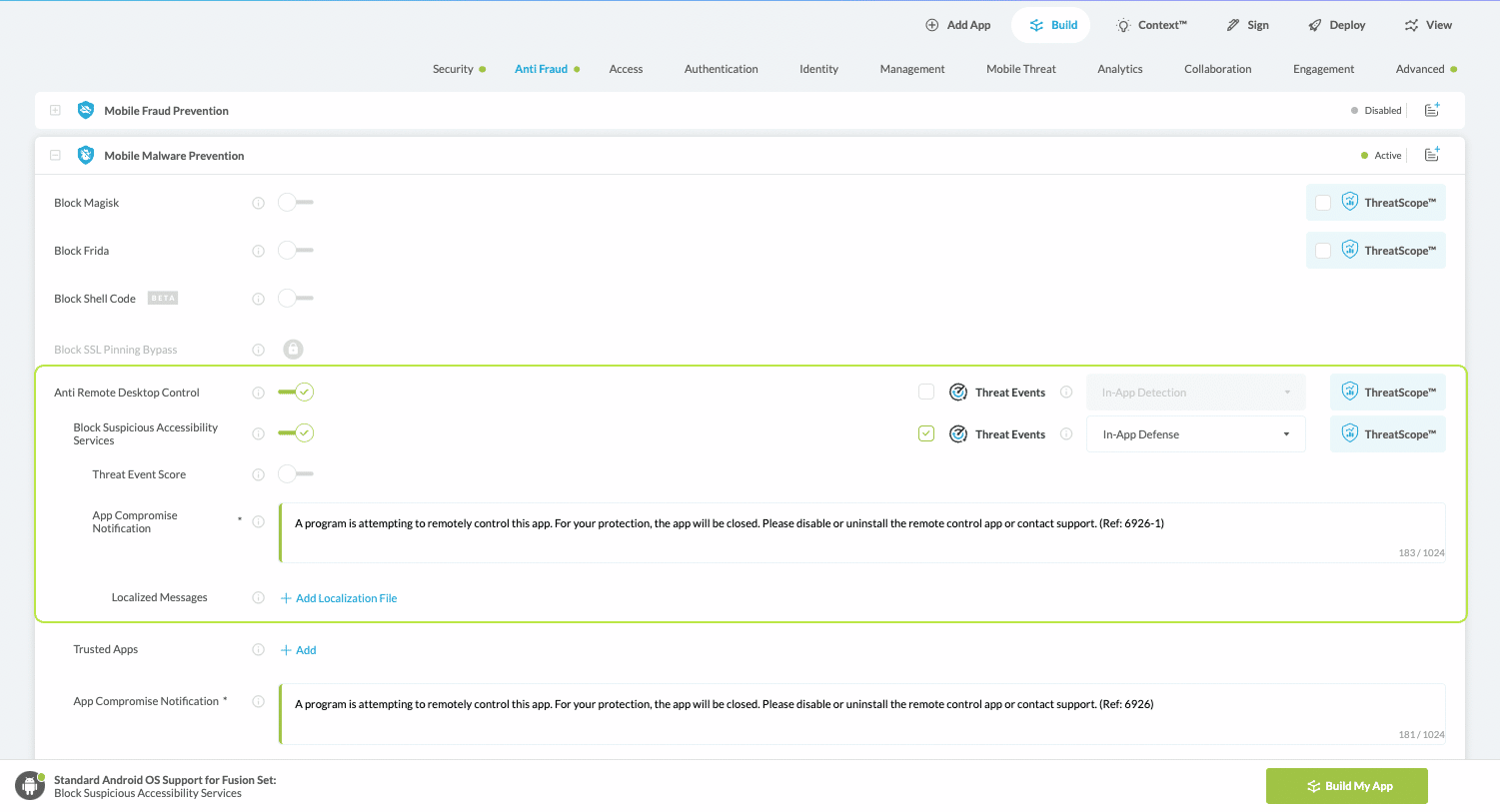The image size is (1500, 812).
Task: Uncheck Threat Events for Block Suspicious Accessibility Services
Action: click(926, 433)
